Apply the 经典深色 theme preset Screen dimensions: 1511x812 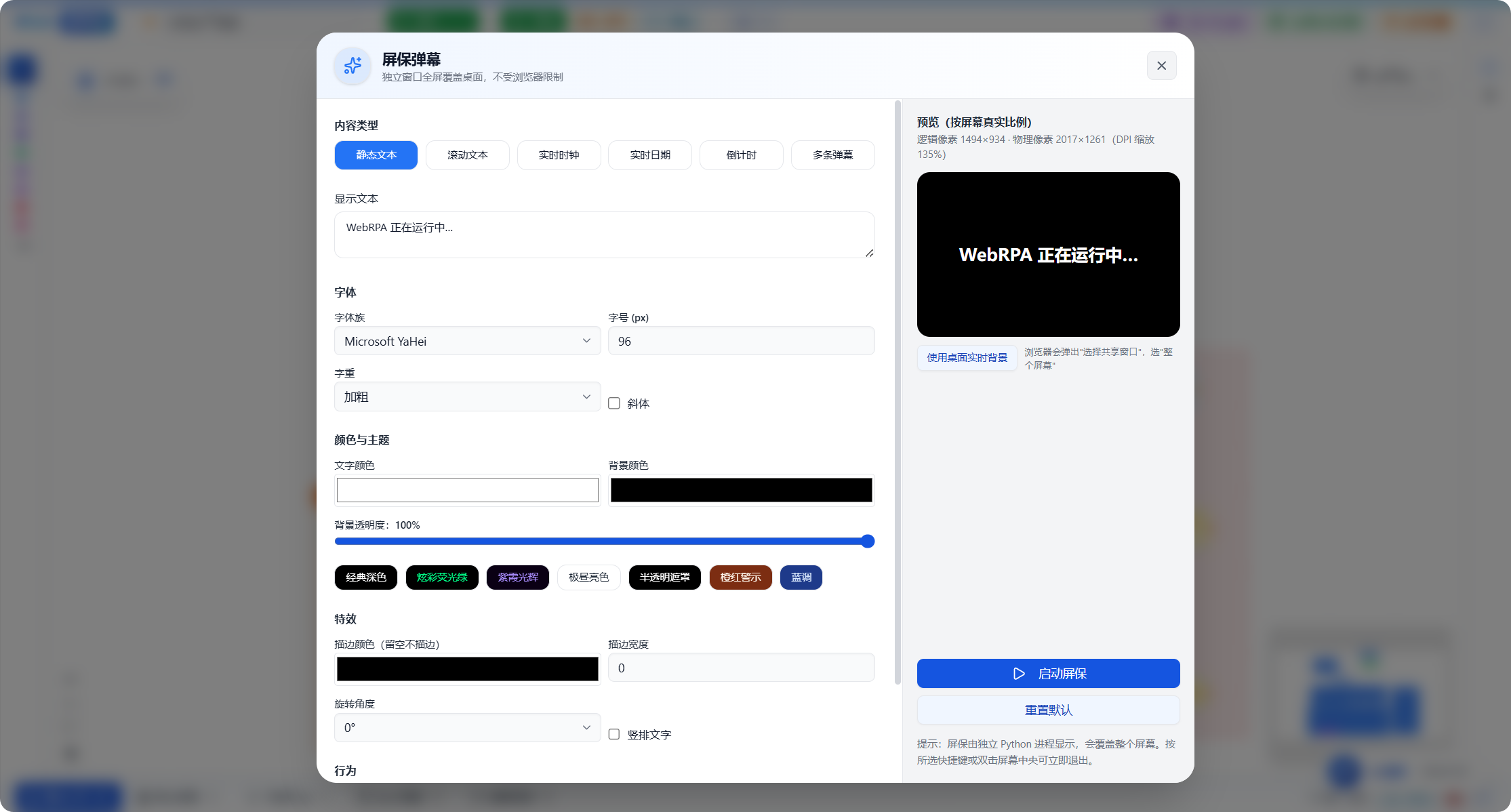pos(366,577)
